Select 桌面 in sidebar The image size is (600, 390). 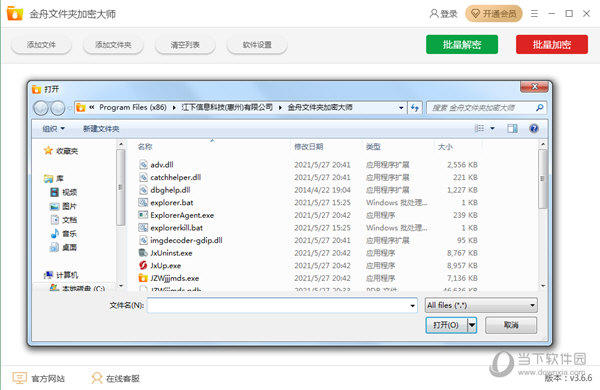click(64, 247)
